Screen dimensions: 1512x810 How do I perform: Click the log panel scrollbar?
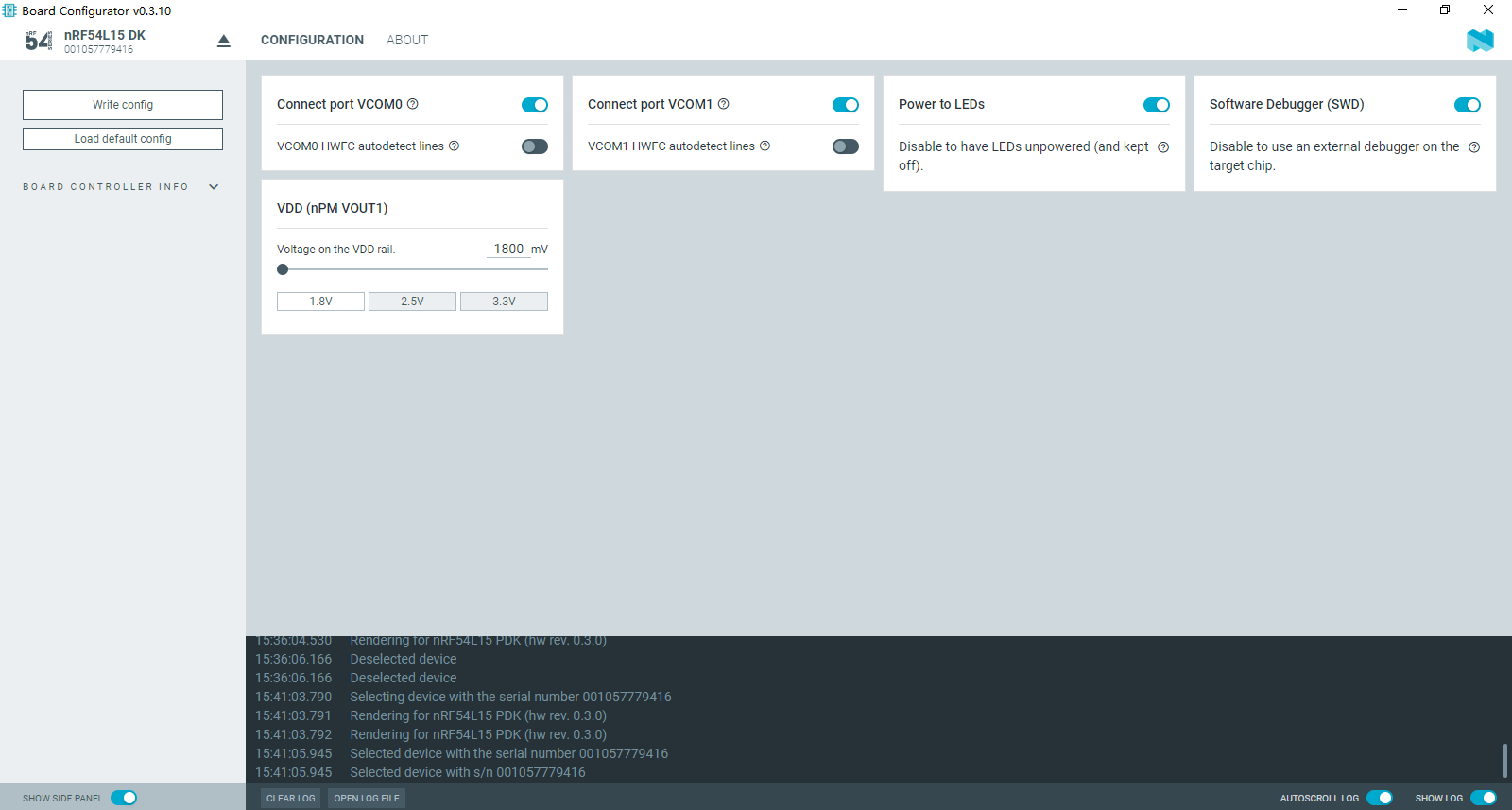(1505, 761)
